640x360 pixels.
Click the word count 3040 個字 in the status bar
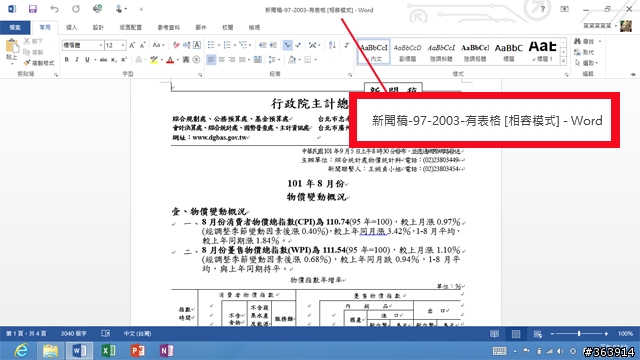point(74,334)
